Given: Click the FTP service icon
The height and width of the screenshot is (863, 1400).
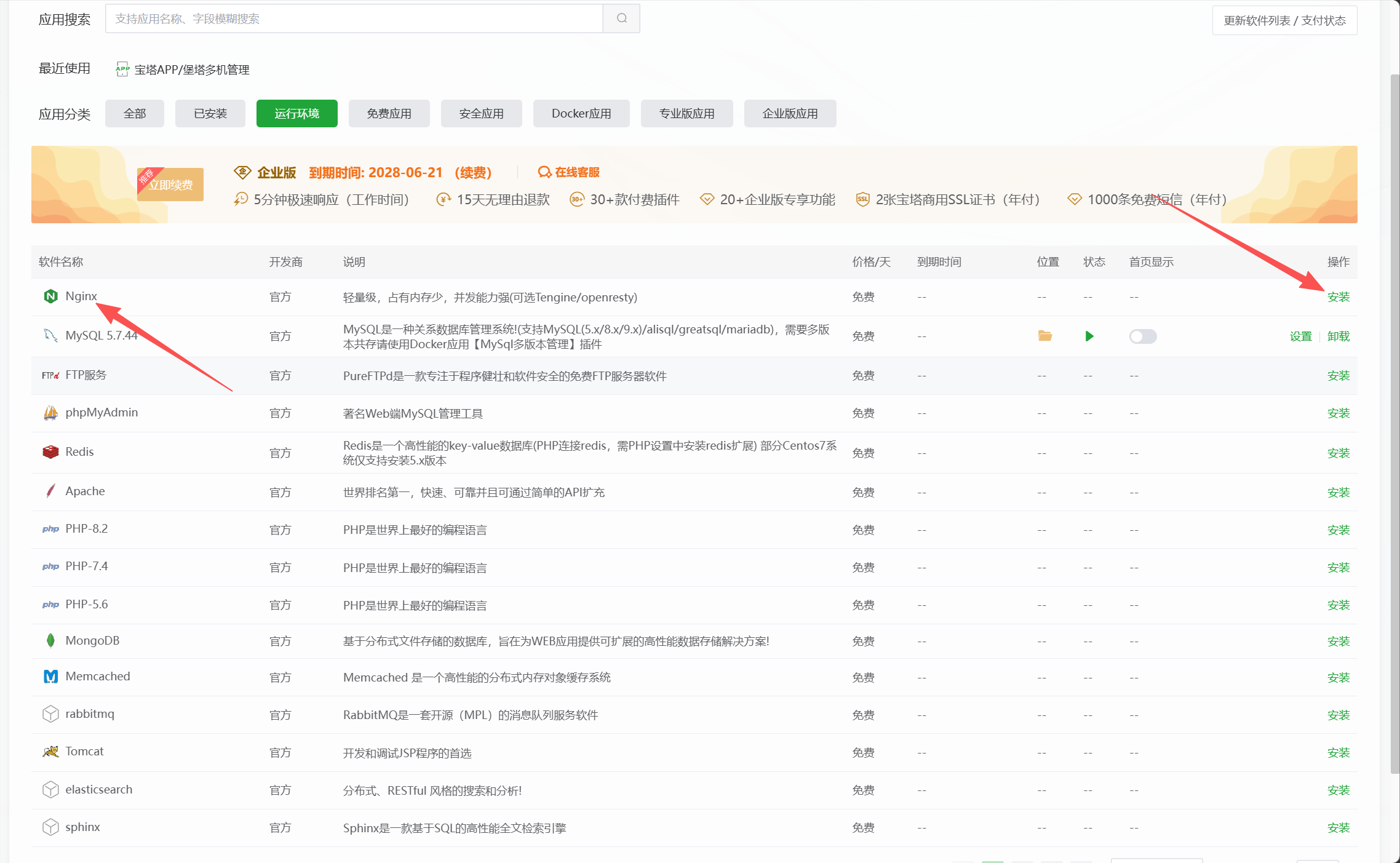Looking at the screenshot, I should pos(50,375).
